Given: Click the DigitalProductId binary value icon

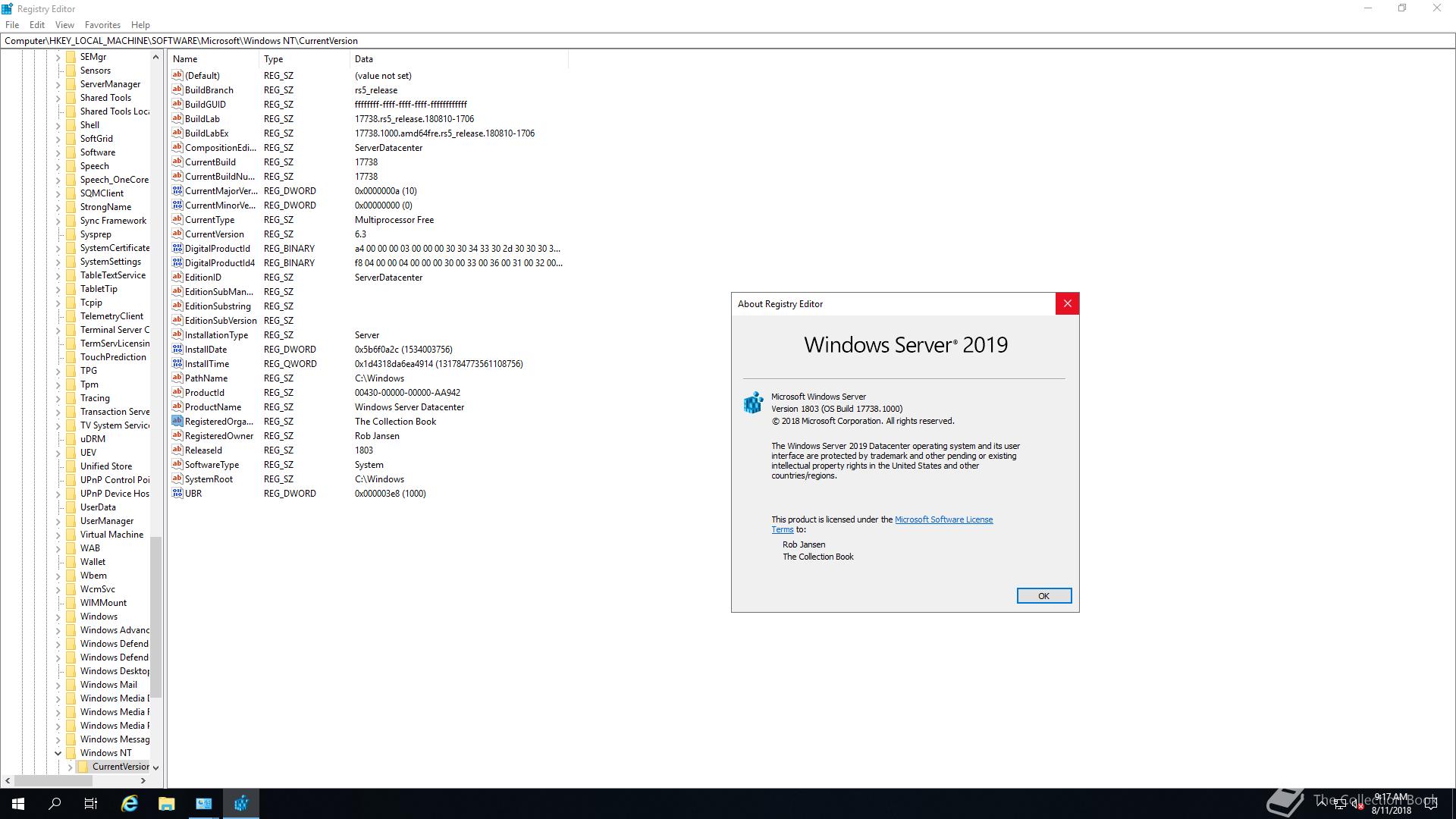Looking at the screenshot, I should pos(177,248).
